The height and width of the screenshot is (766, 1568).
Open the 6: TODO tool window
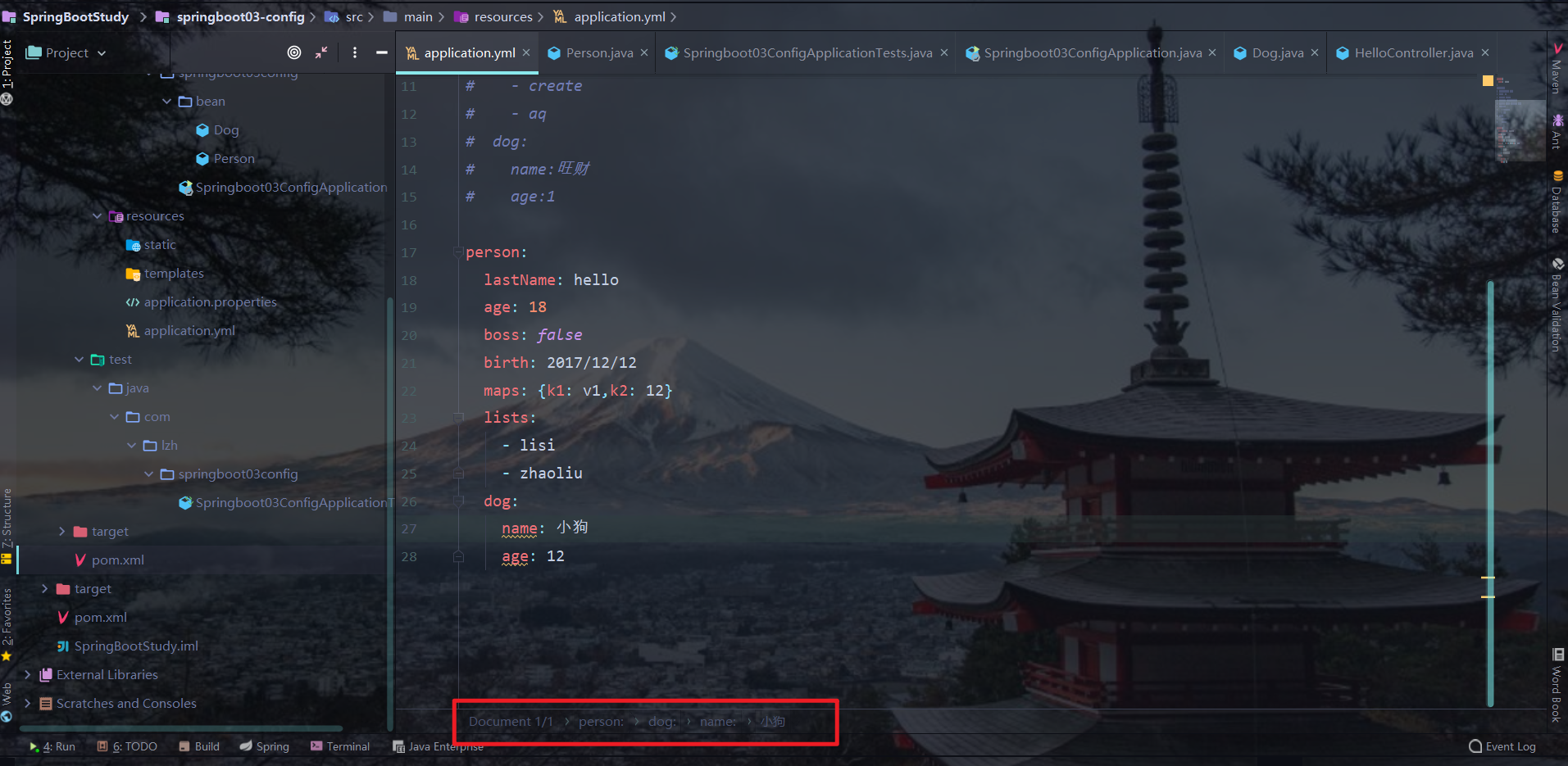(127, 746)
